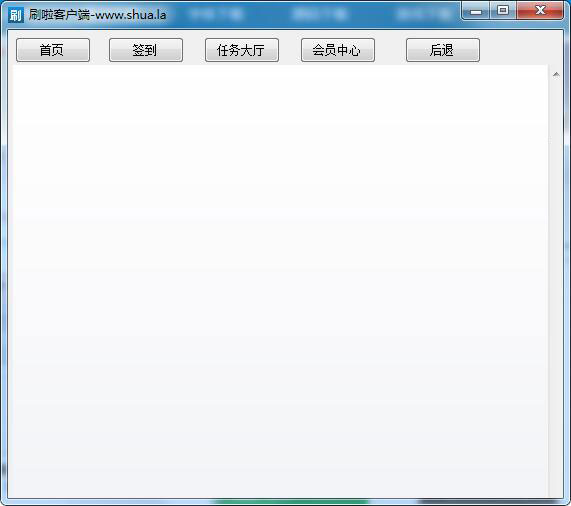Click the scrollbar up arrow

tap(556, 74)
